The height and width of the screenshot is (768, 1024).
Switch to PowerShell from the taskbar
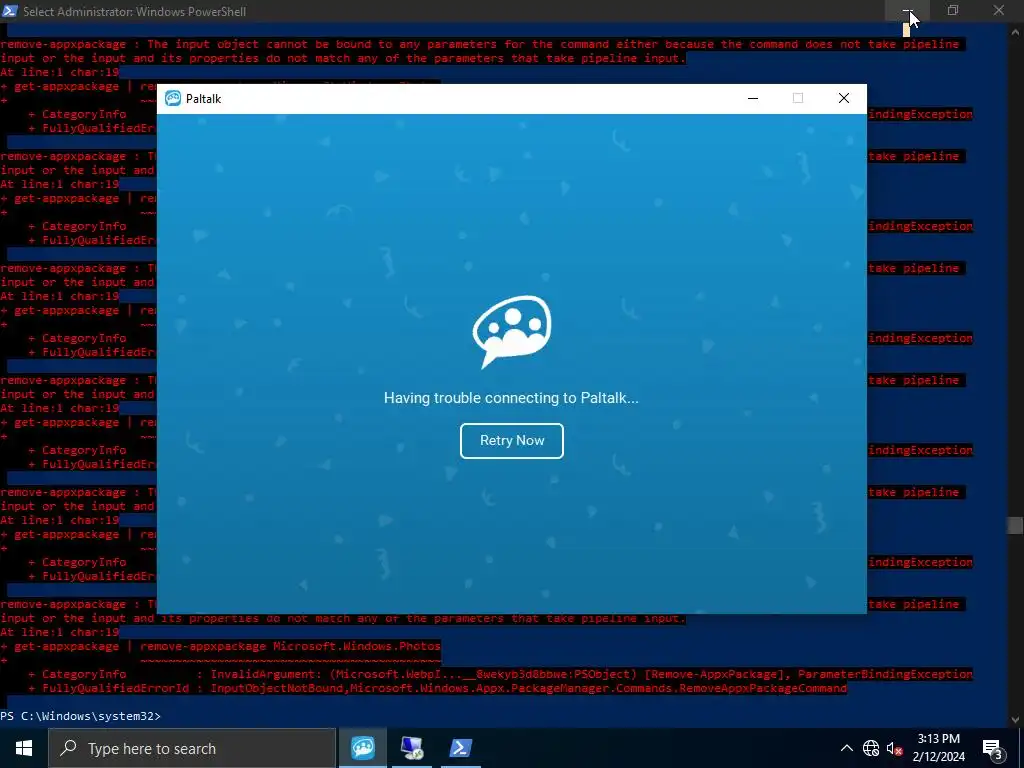point(461,748)
